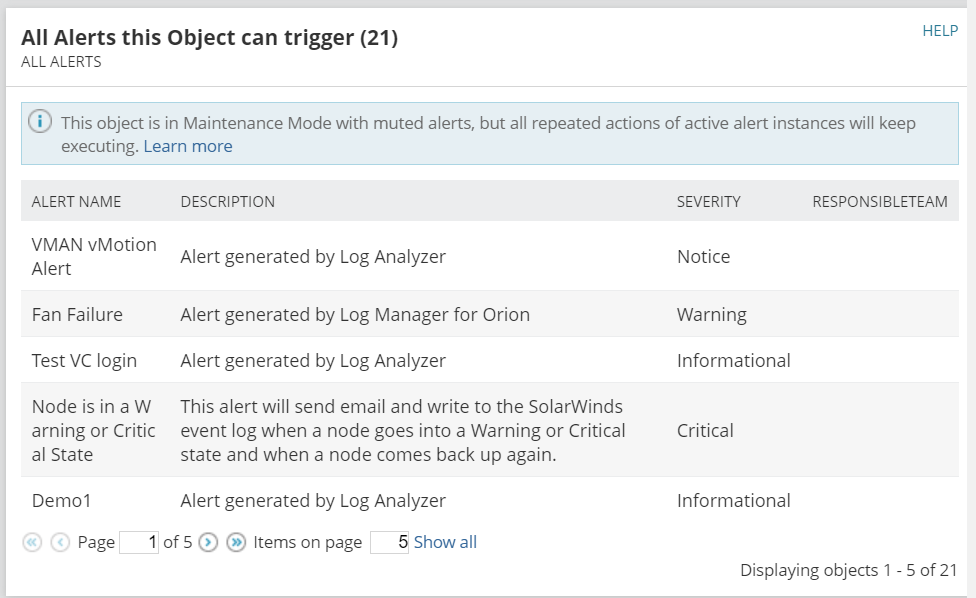This screenshot has width=976, height=598.
Task: Go to next page of alerts
Action: (208, 542)
